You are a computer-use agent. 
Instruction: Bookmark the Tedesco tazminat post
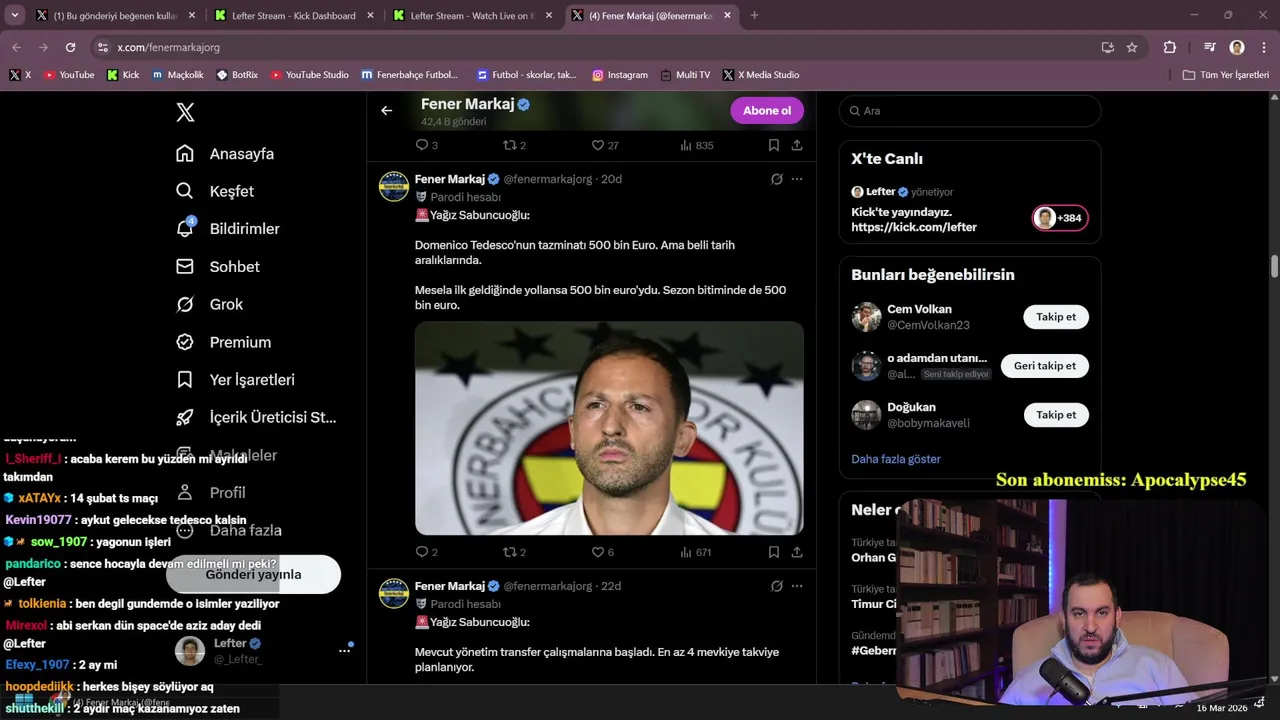click(774, 552)
